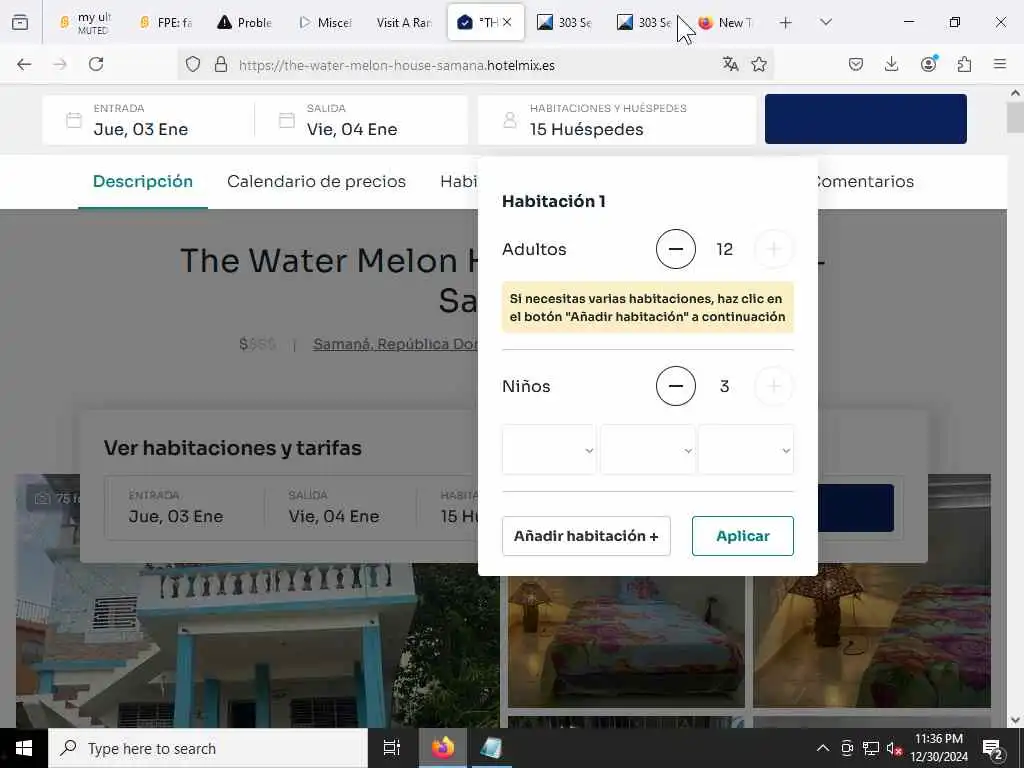Open a new browser tab
The width and height of the screenshot is (1024, 768).
786,22
